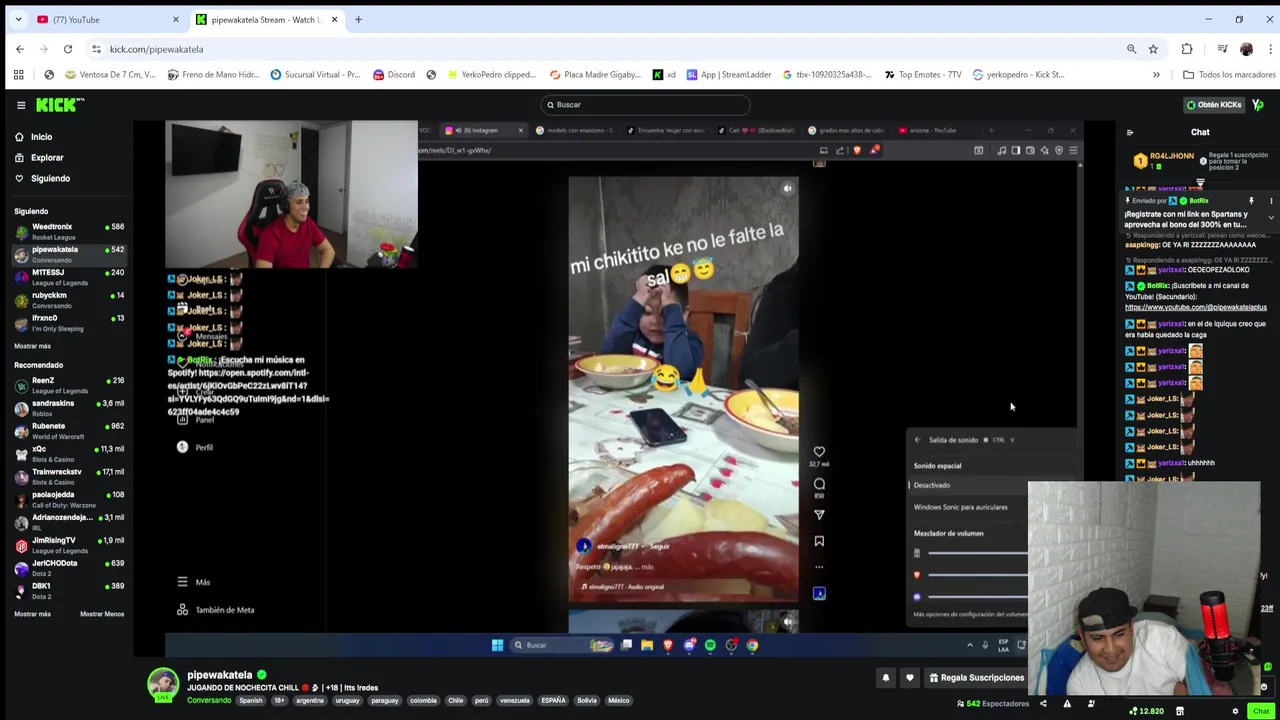Image resolution: width=1280 pixels, height=720 pixels.
Task: Open MTTESSJ channel in sidebar
Action: (69, 277)
